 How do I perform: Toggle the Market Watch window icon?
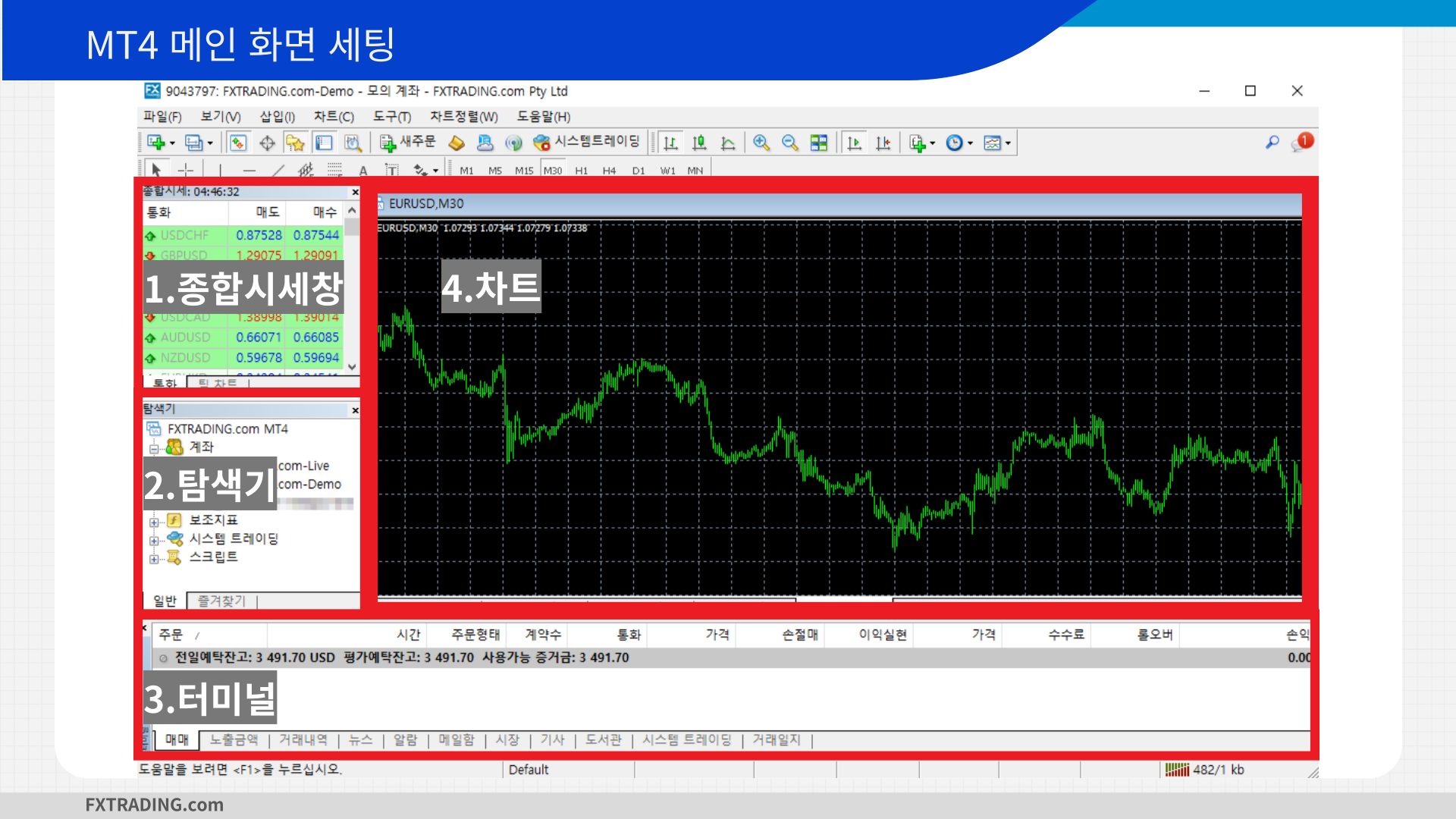click(x=238, y=143)
